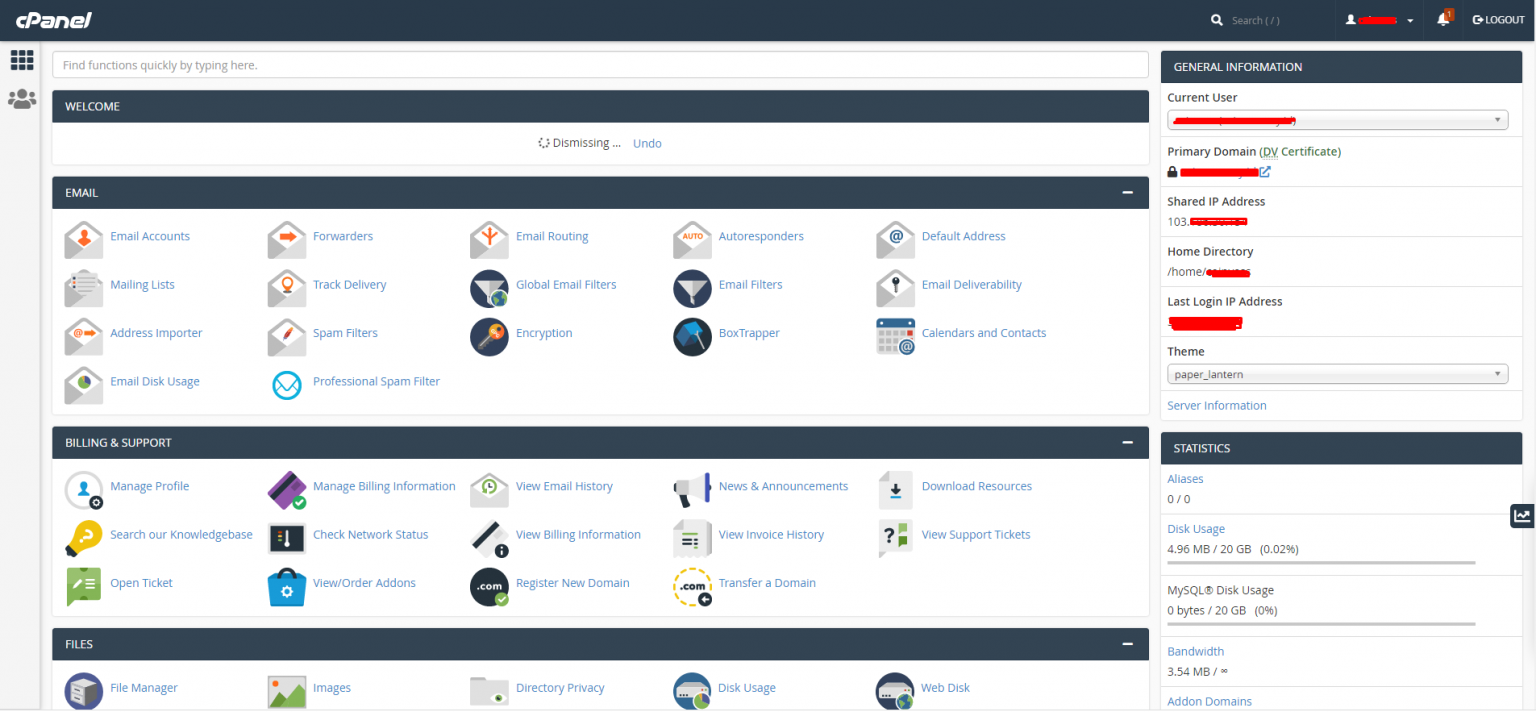The width and height of the screenshot is (1536, 712).
Task: Select the Forwarders icon
Action: coord(287,240)
